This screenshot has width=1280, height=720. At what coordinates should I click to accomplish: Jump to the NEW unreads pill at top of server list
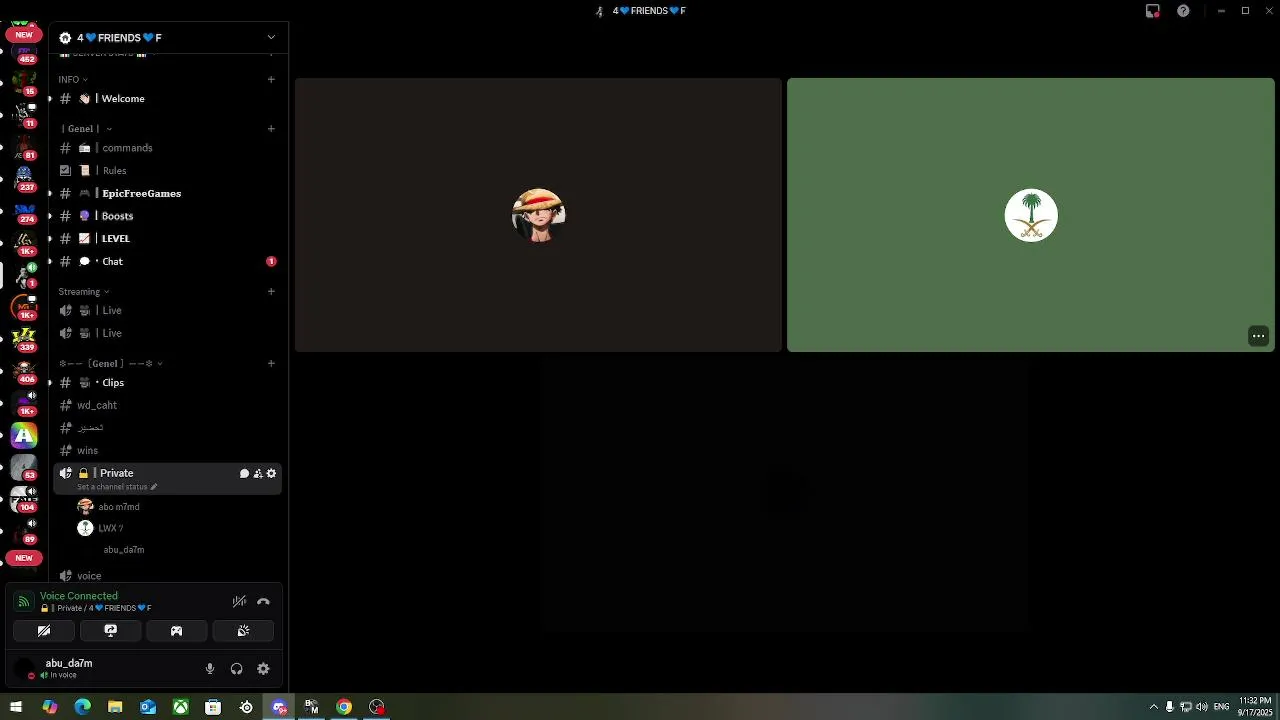[x=24, y=34]
